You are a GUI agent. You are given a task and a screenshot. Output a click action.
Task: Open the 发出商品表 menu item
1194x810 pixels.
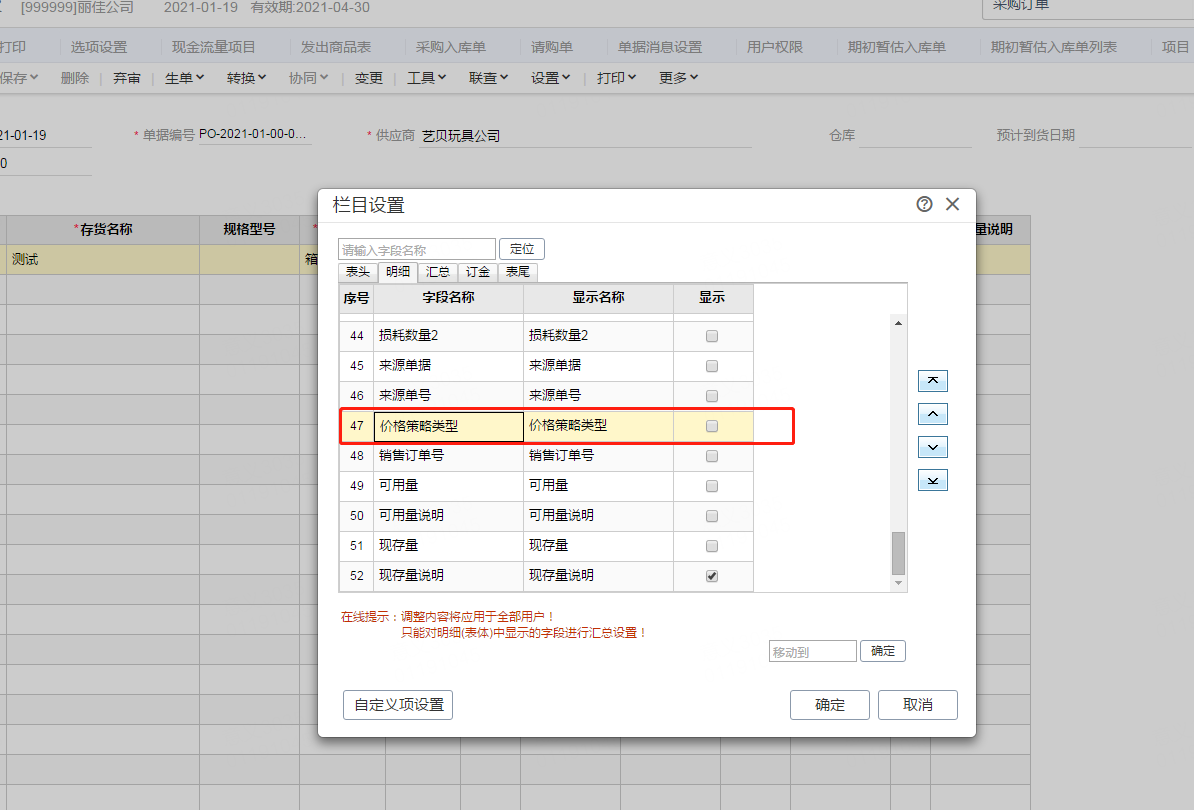tap(336, 47)
